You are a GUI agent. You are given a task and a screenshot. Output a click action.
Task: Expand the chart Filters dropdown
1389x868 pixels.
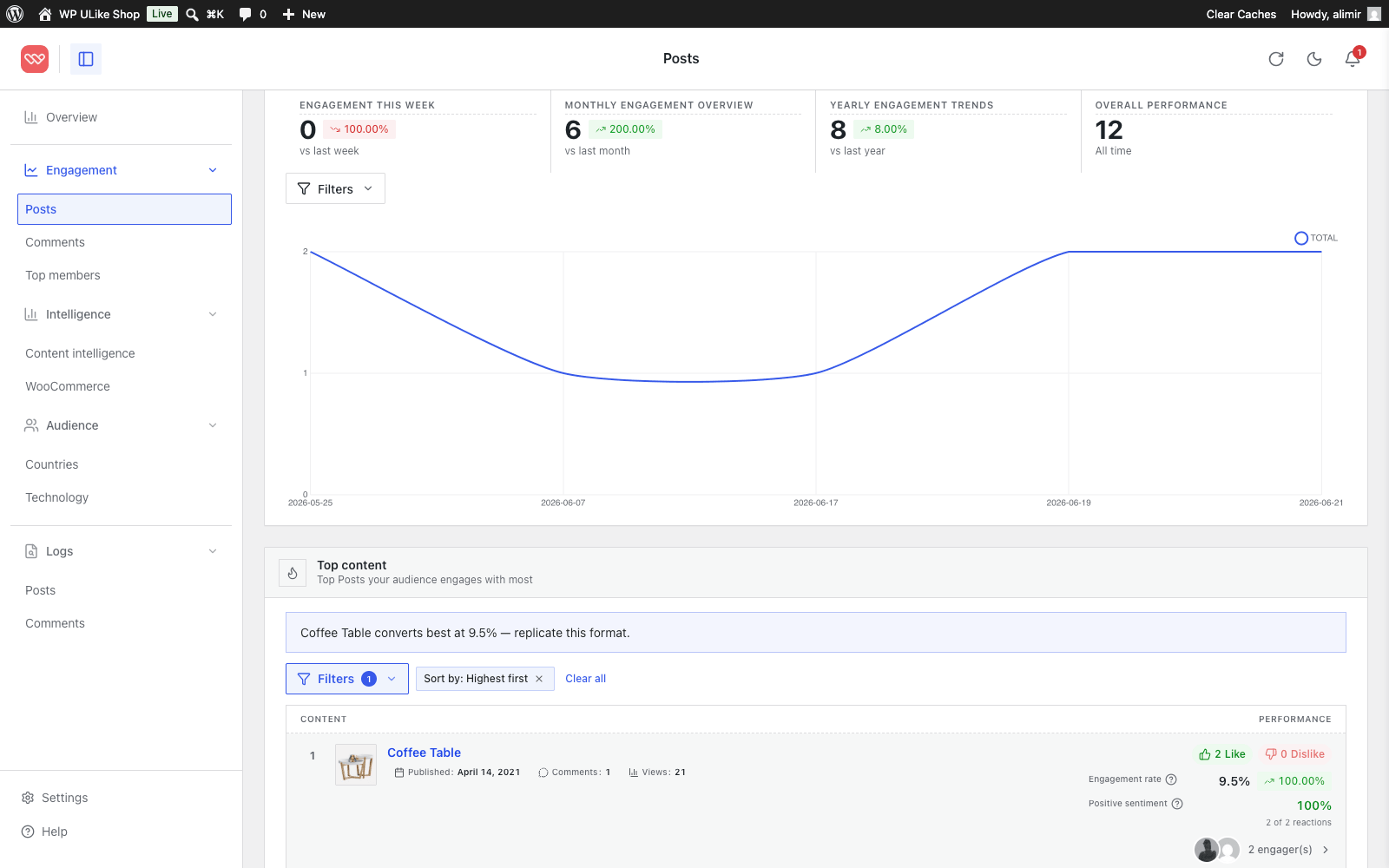click(335, 188)
